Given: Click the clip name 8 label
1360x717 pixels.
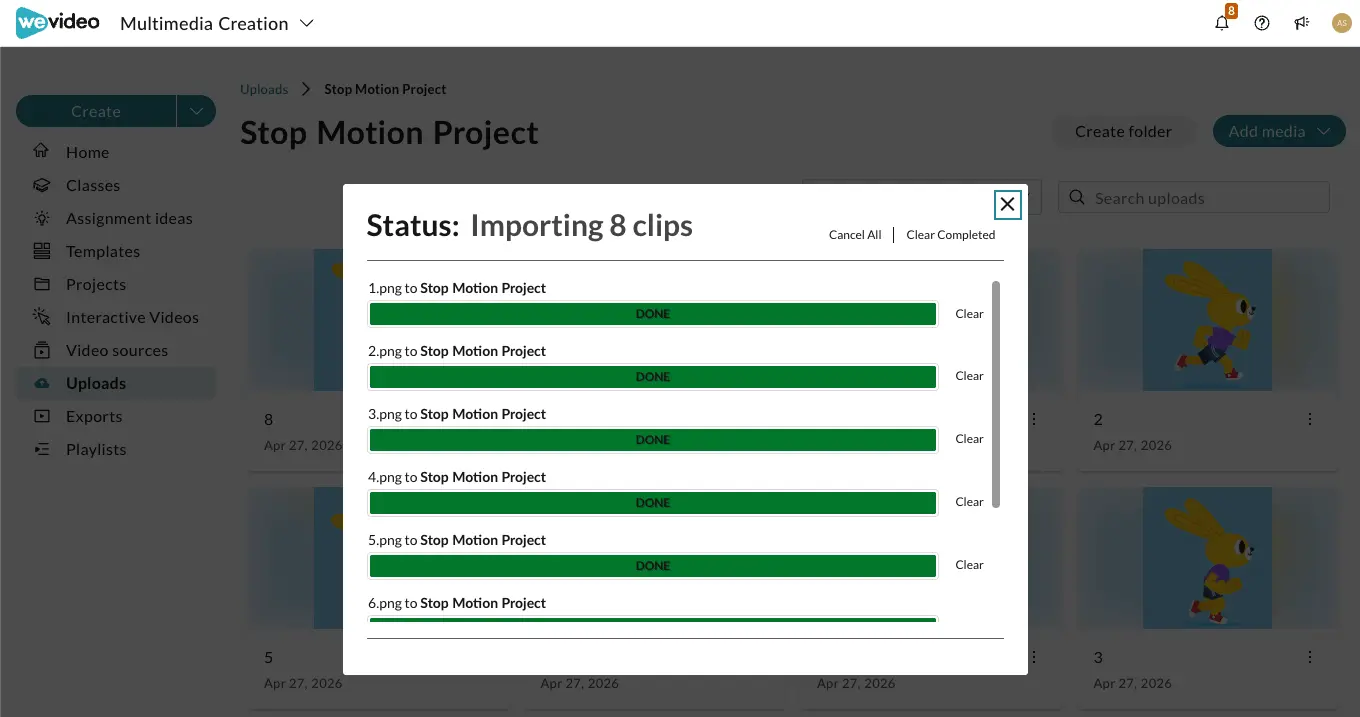Looking at the screenshot, I should click(x=268, y=419).
